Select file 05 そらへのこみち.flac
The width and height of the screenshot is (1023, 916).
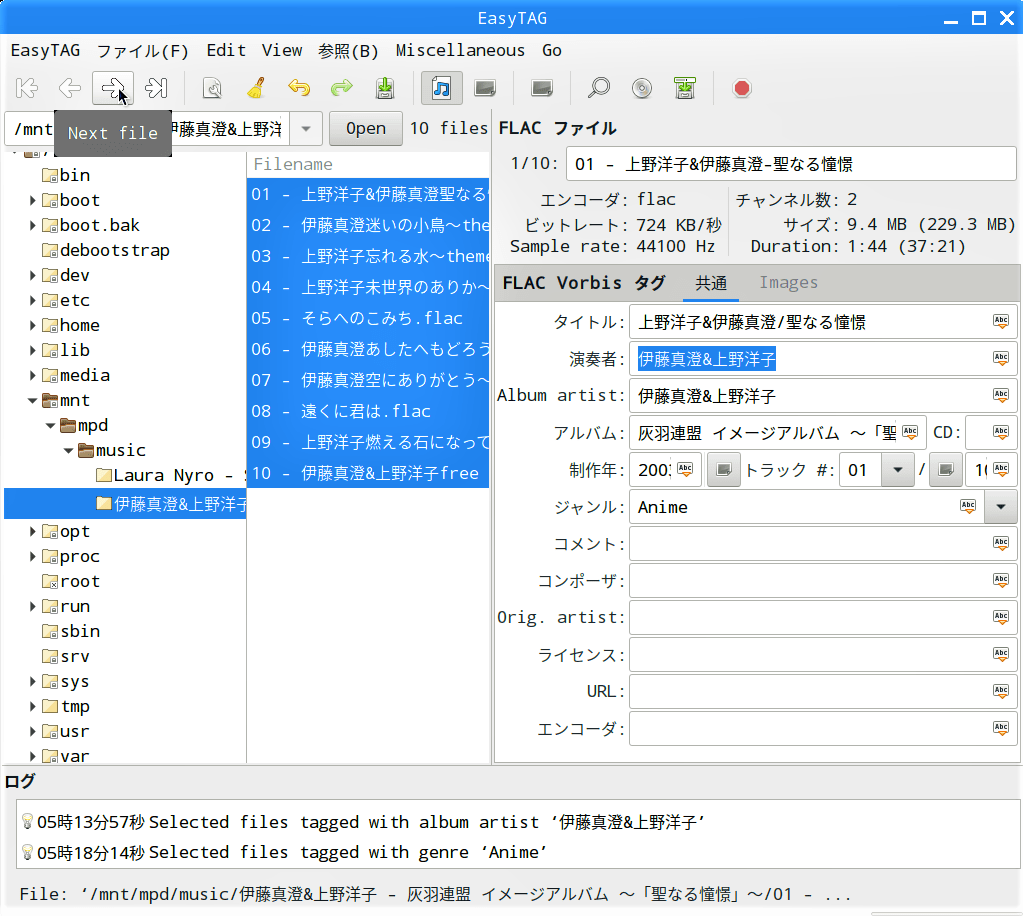pyautogui.click(x=368, y=318)
